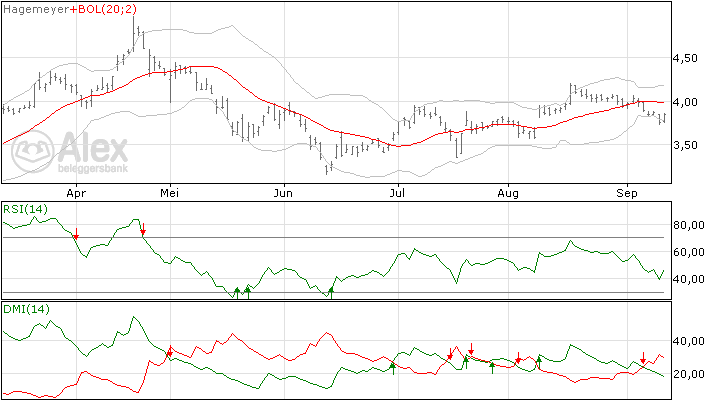Select the Aug month axis label
Screen dimensions: 720x400
(x=508, y=193)
